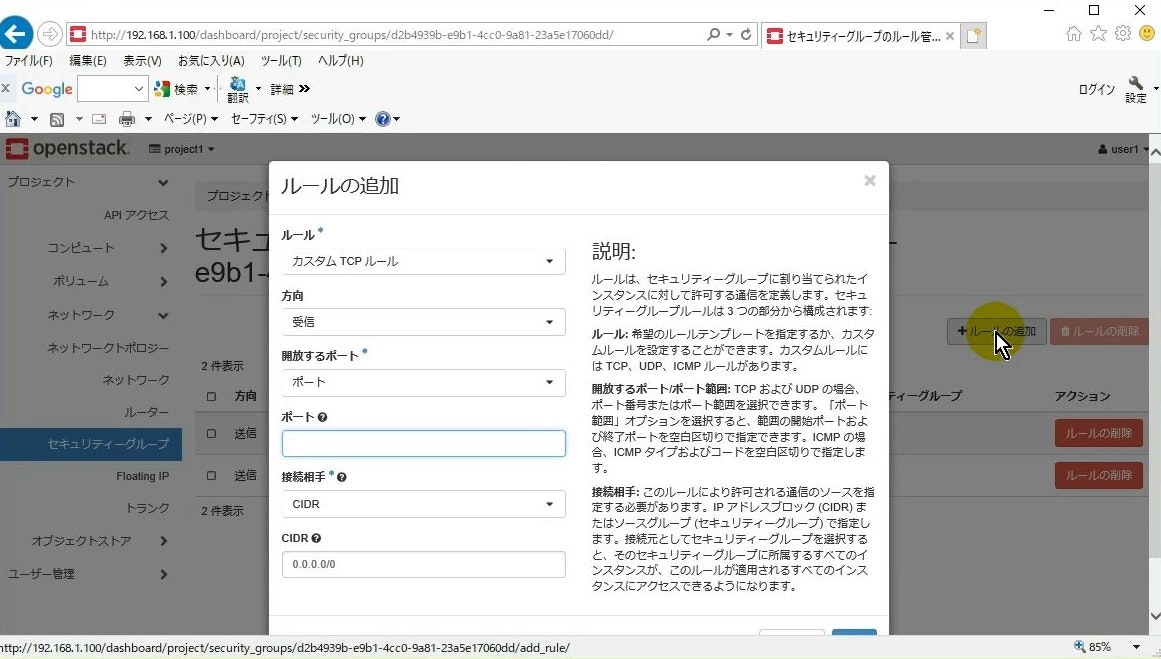The height and width of the screenshot is (659, 1161).
Task: Click the 接続相手 help question icon
Action: 341,477
